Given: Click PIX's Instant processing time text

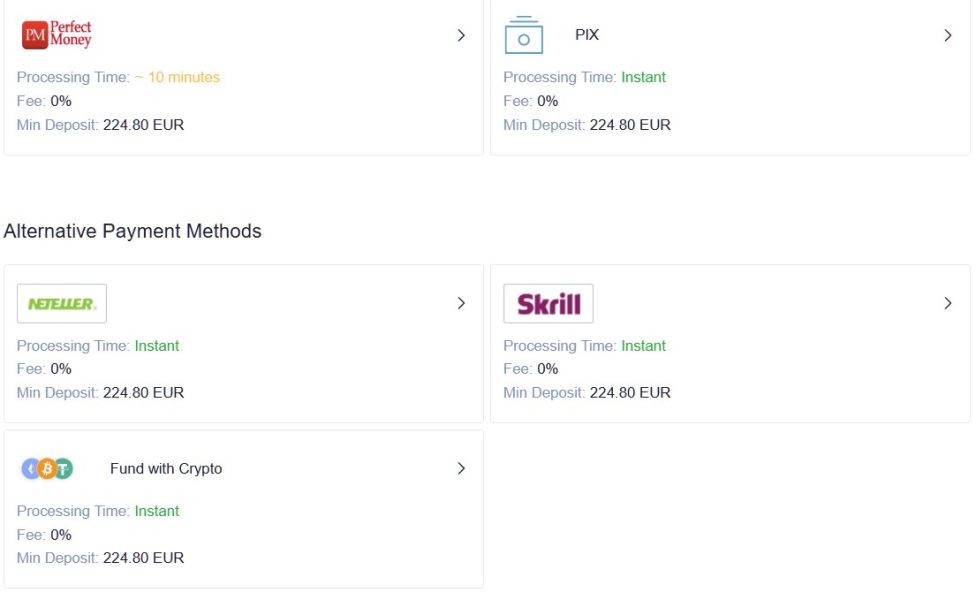Looking at the screenshot, I should (x=643, y=77).
